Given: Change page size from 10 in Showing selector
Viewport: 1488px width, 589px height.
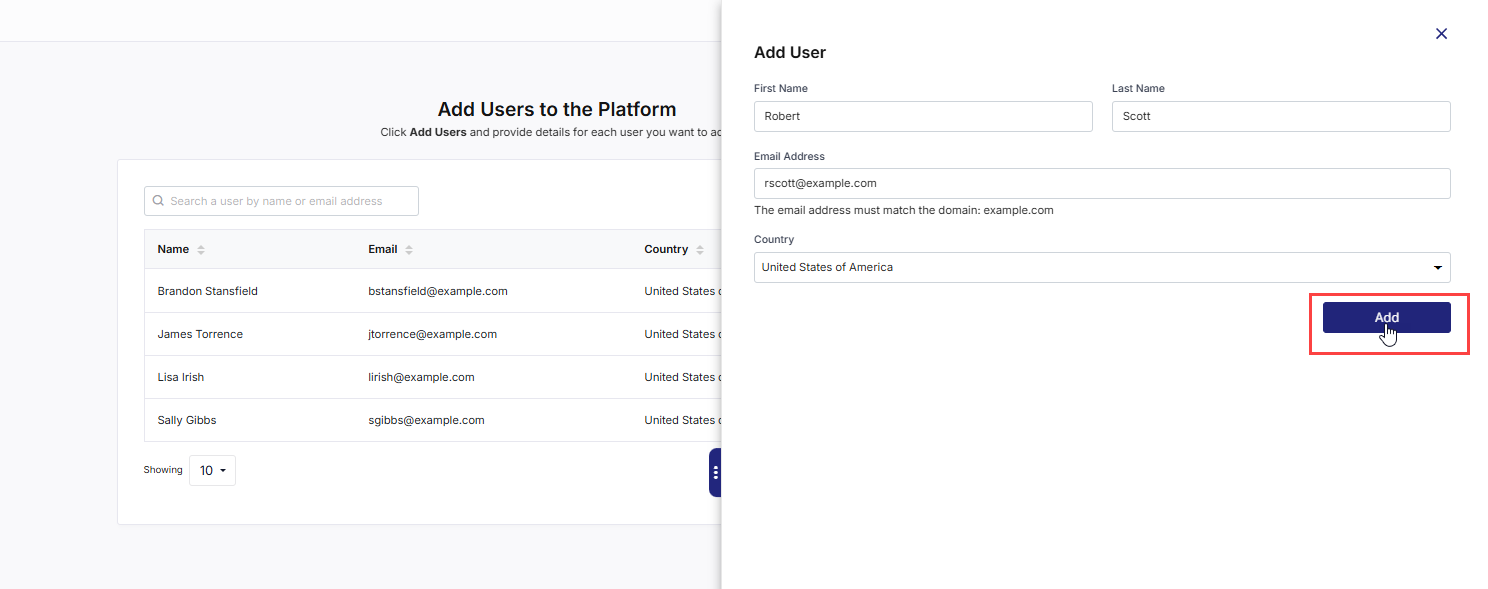Looking at the screenshot, I should click(x=212, y=470).
